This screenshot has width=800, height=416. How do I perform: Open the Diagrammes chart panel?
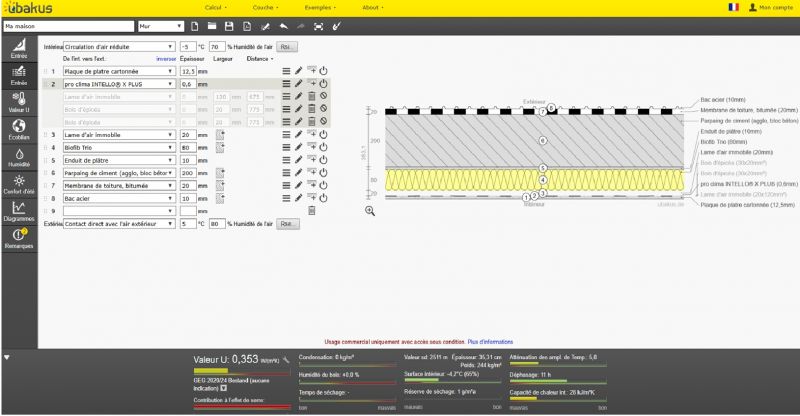pos(19,211)
